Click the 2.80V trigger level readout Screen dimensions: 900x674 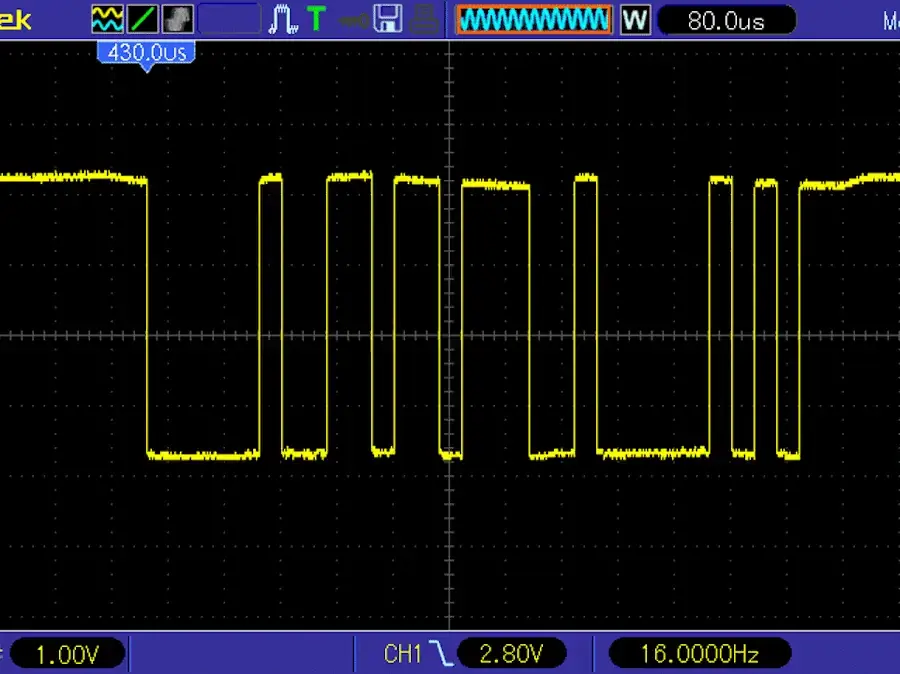(512, 653)
